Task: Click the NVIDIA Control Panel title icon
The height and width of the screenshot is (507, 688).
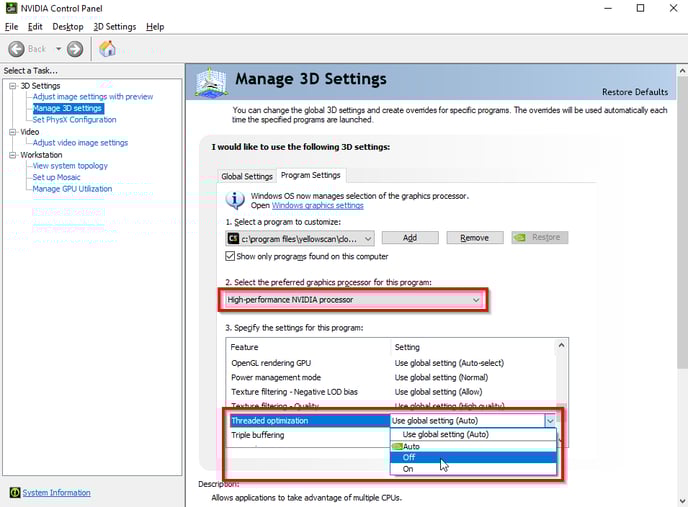Action: point(11,8)
